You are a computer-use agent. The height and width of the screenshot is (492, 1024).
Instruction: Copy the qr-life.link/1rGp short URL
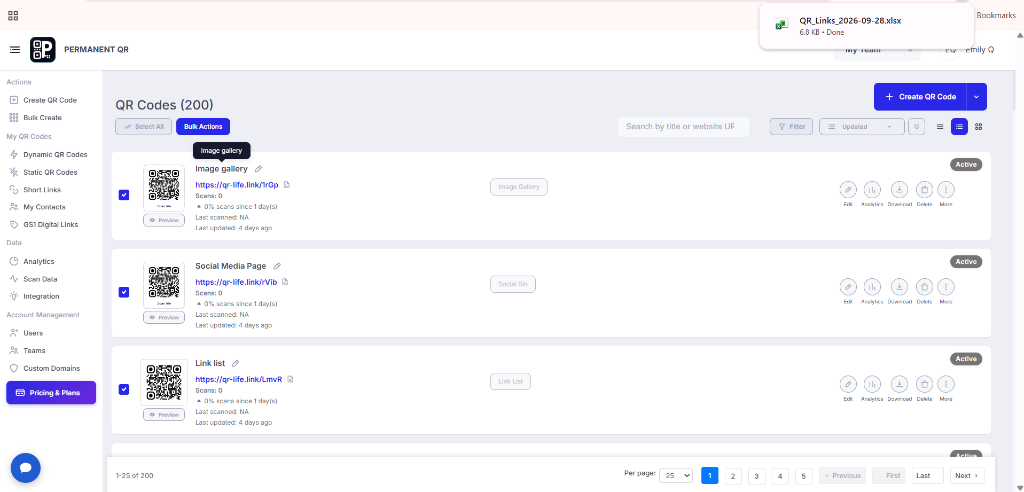coord(287,185)
